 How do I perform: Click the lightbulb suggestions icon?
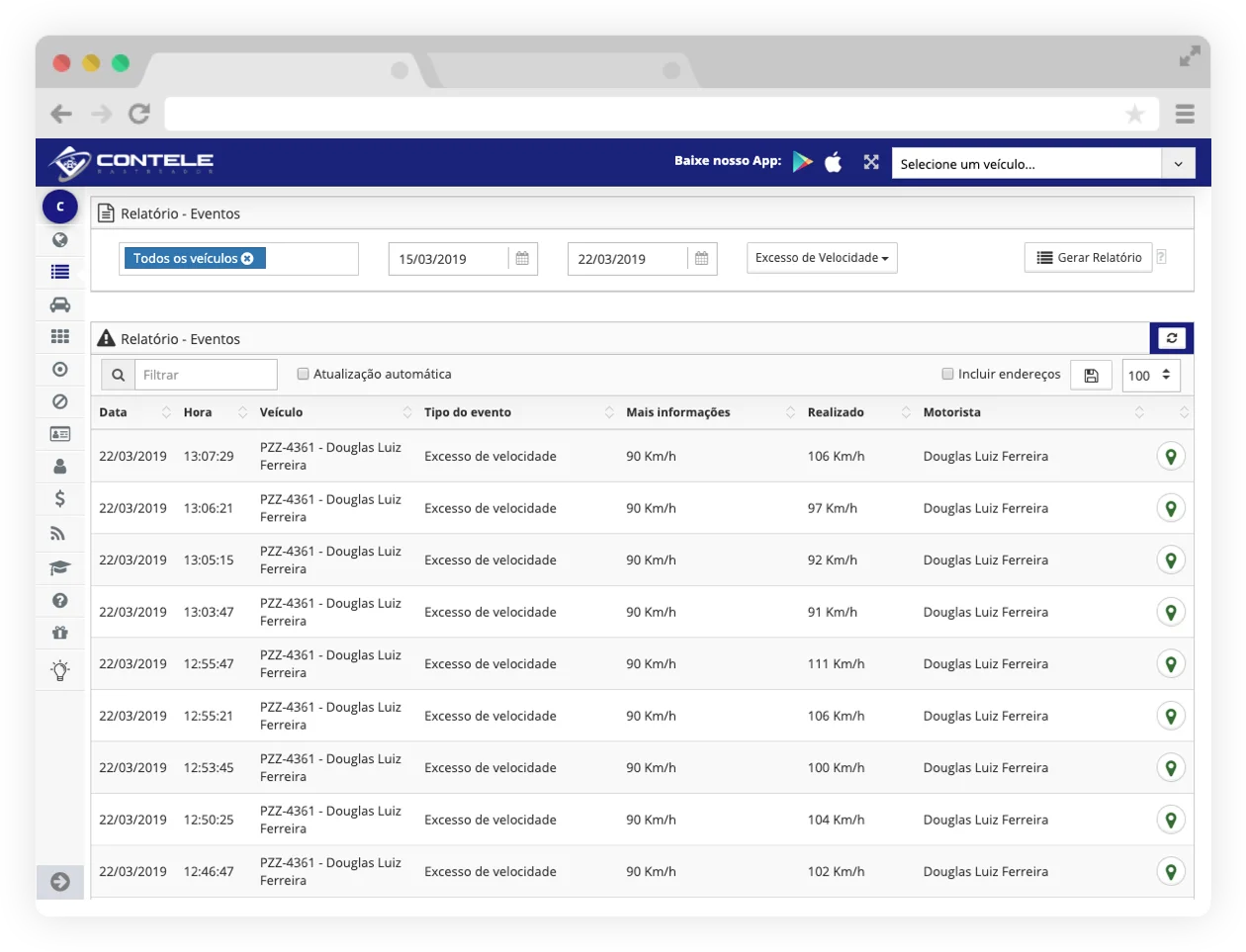(60, 670)
